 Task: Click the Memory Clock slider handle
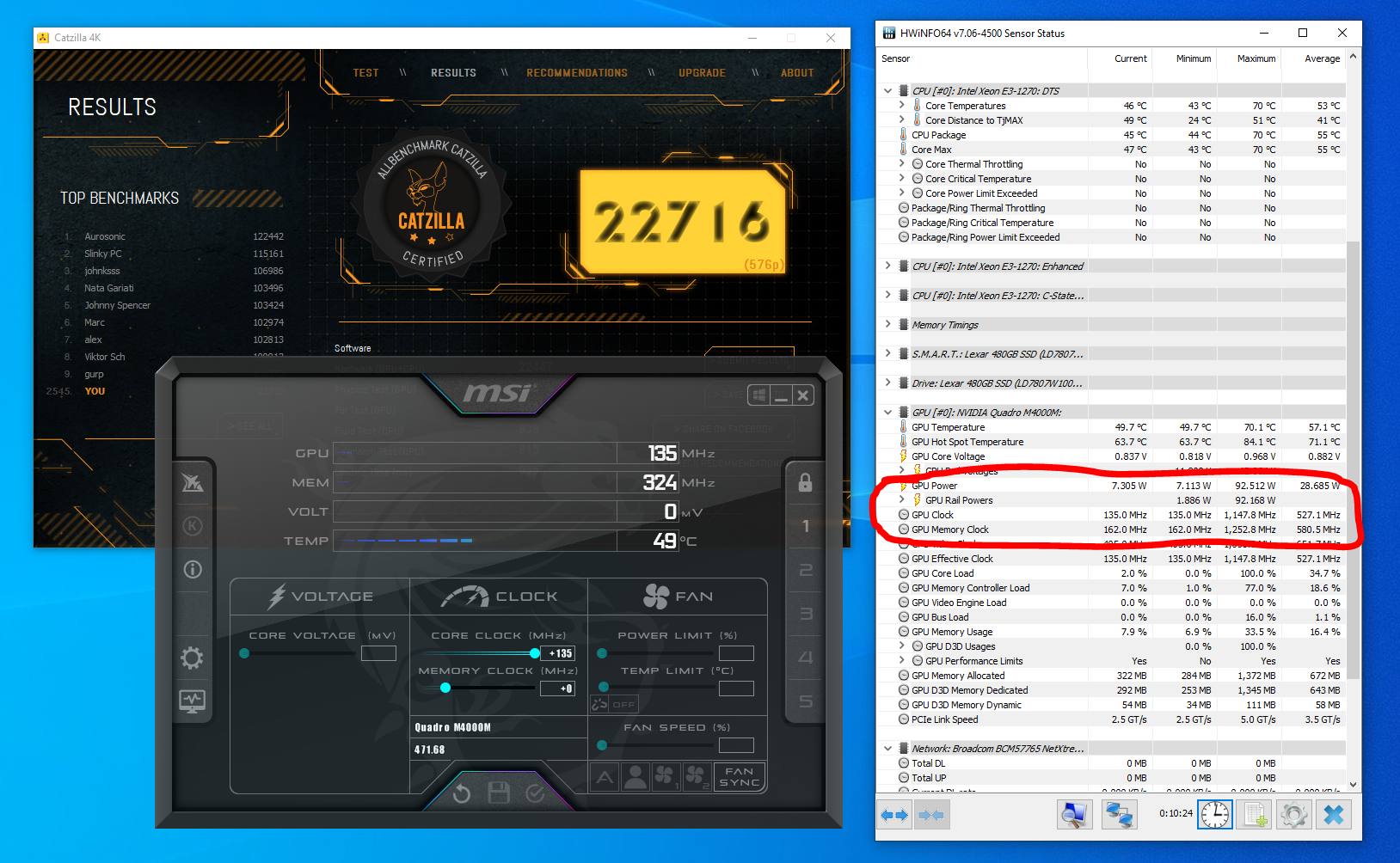445,688
